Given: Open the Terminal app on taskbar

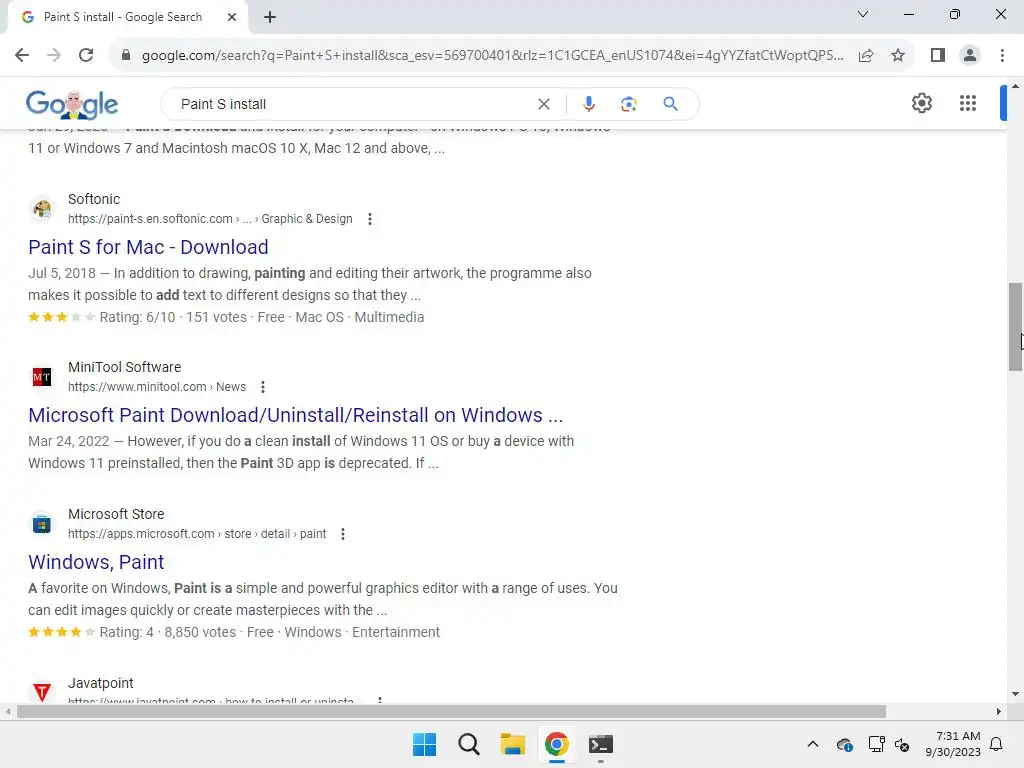Looking at the screenshot, I should tap(601, 744).
